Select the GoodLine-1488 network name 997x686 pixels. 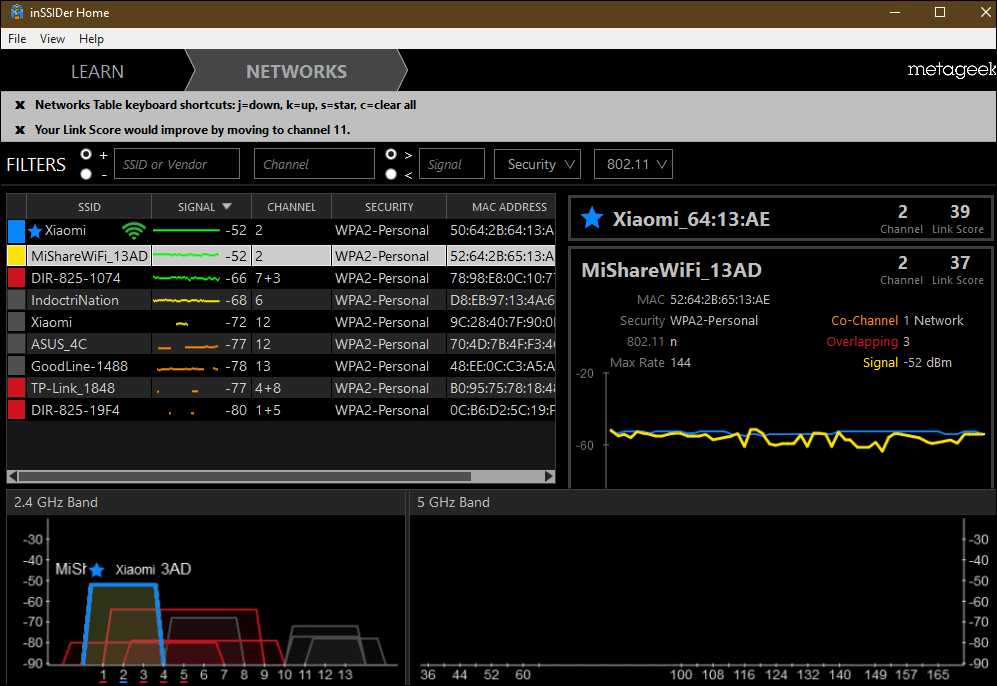click(79, 366)
